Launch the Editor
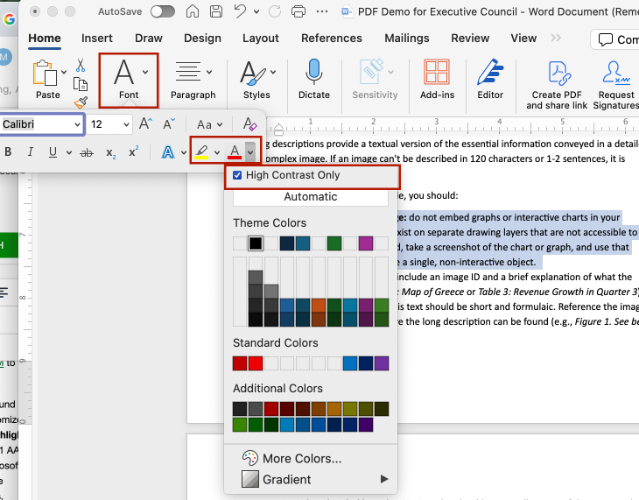The height and width of the screenshot is (500, 639). [x=490, y=80]
